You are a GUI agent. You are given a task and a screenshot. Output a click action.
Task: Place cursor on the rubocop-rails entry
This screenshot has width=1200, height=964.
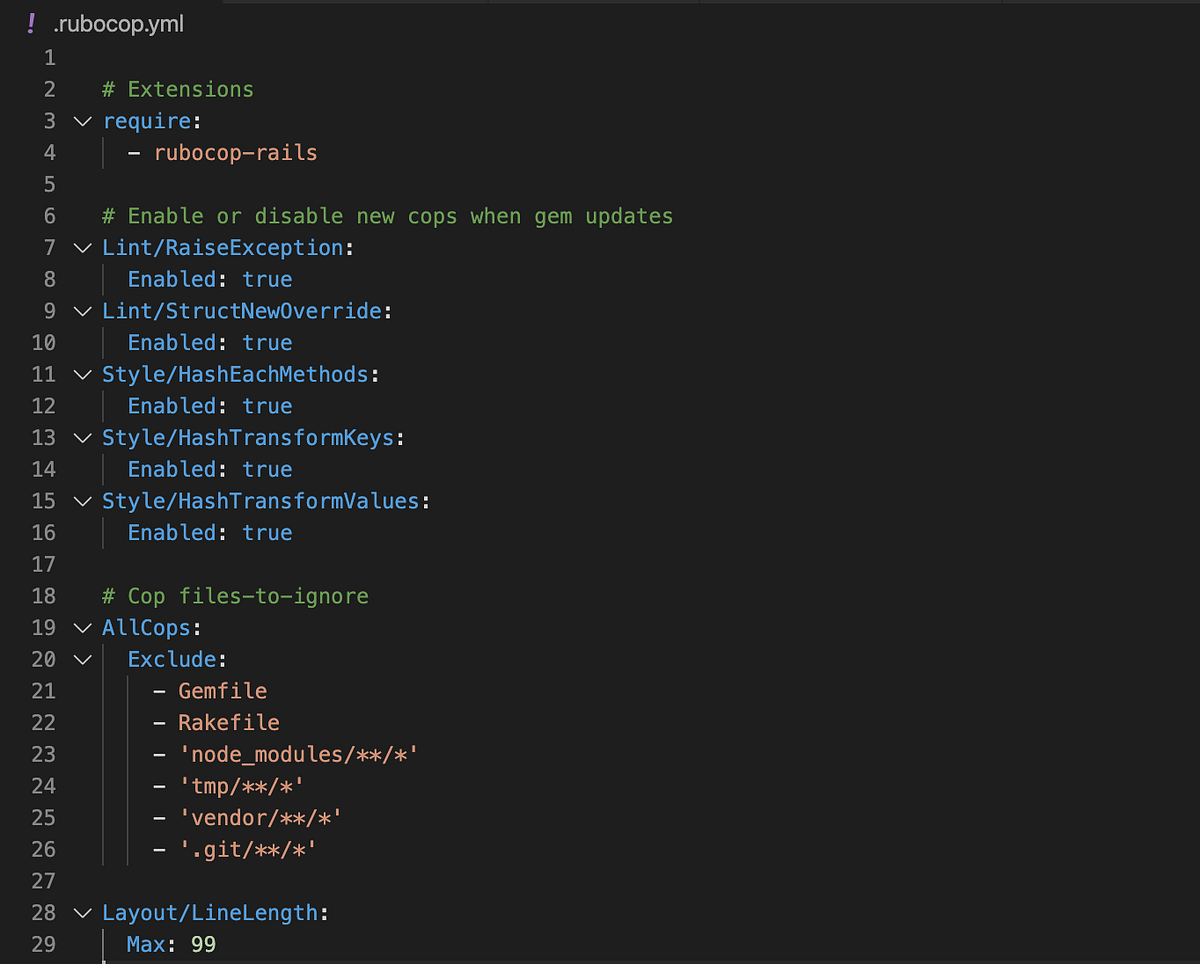point(235,153)
